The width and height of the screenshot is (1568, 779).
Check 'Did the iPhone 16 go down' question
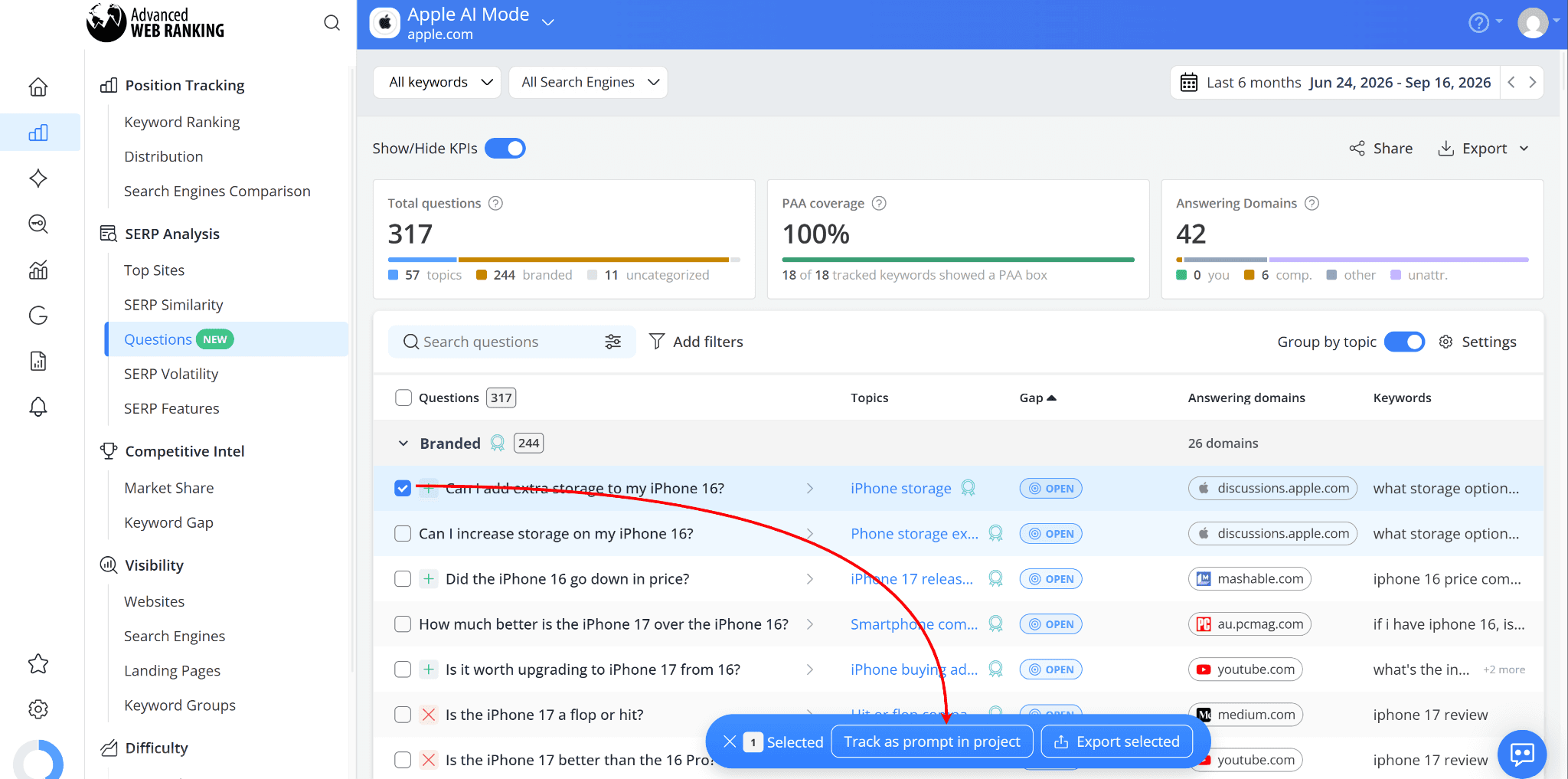403,578
